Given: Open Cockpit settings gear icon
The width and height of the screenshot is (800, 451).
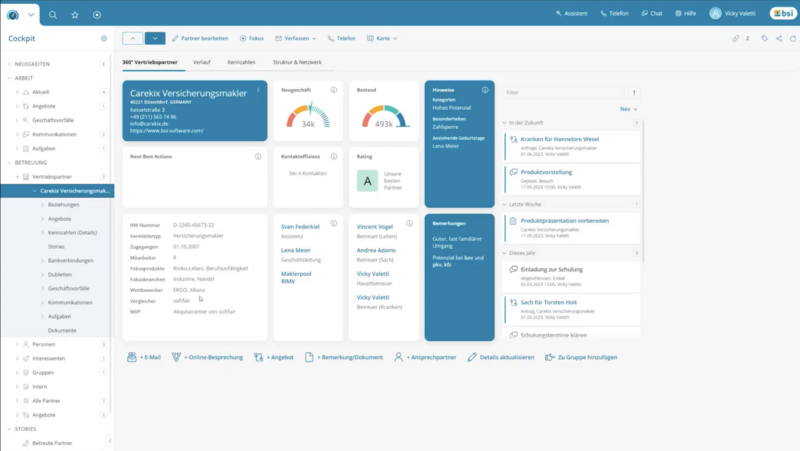Looking at the screenshot, I should pyautogui.click(x=104, y=39).
